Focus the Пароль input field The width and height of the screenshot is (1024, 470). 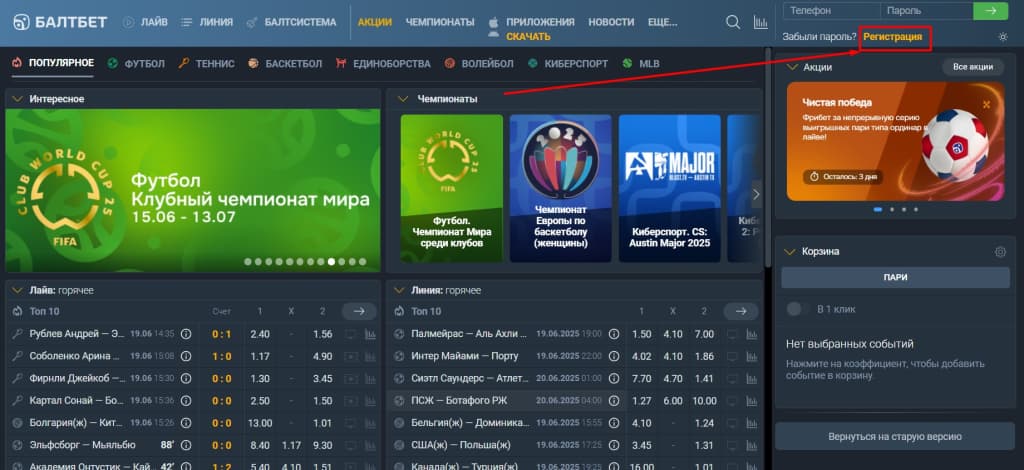(926, 10)
